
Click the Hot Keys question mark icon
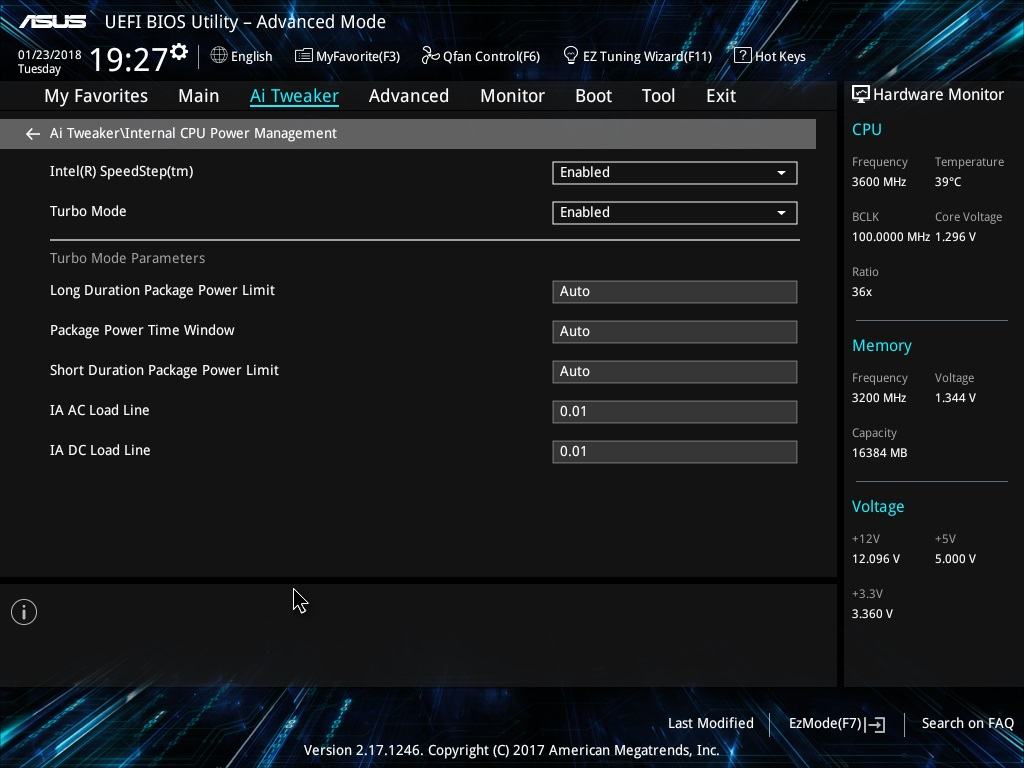[x=742, y=56]
